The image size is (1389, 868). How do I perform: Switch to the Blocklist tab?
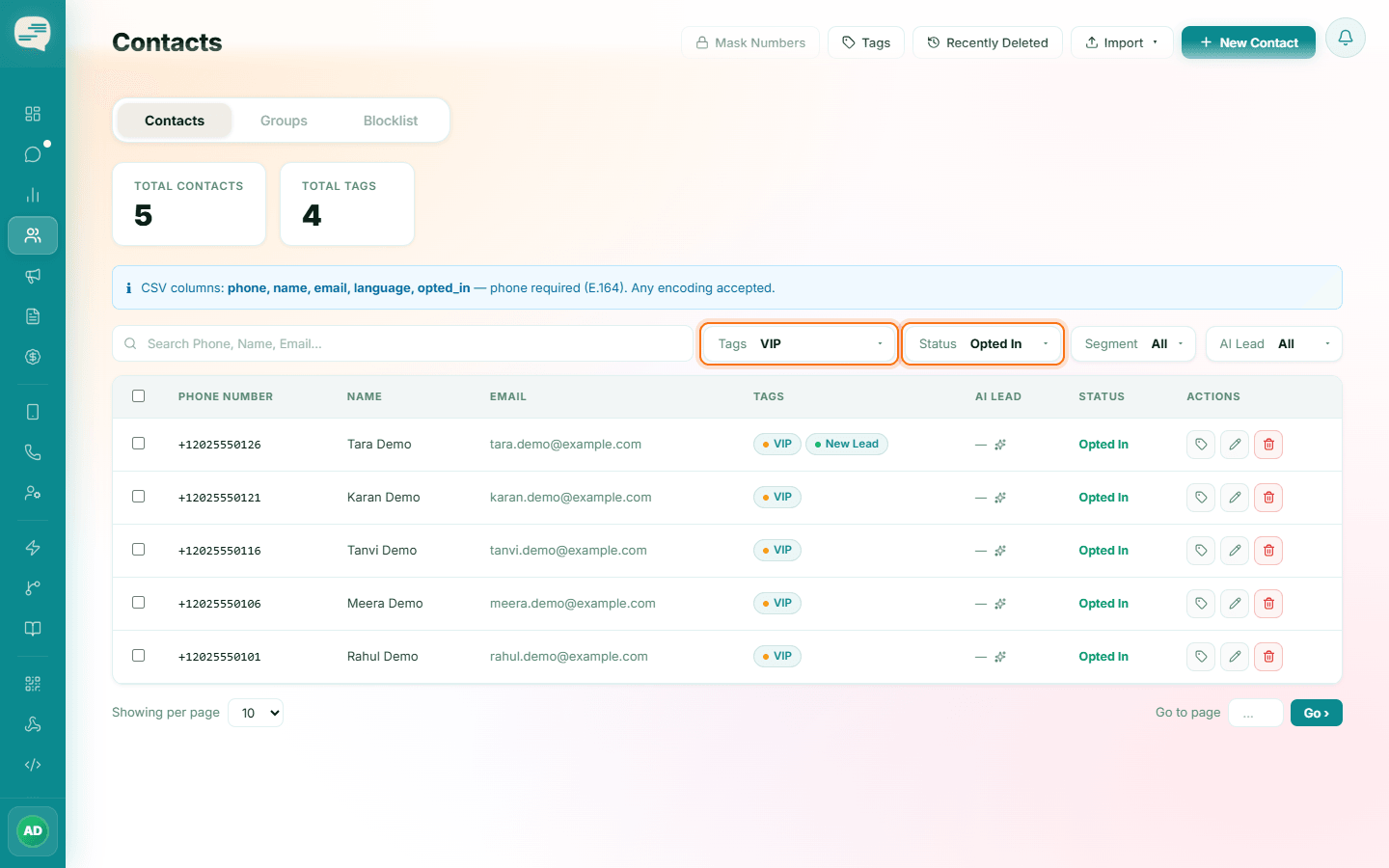tap(391, 121)
